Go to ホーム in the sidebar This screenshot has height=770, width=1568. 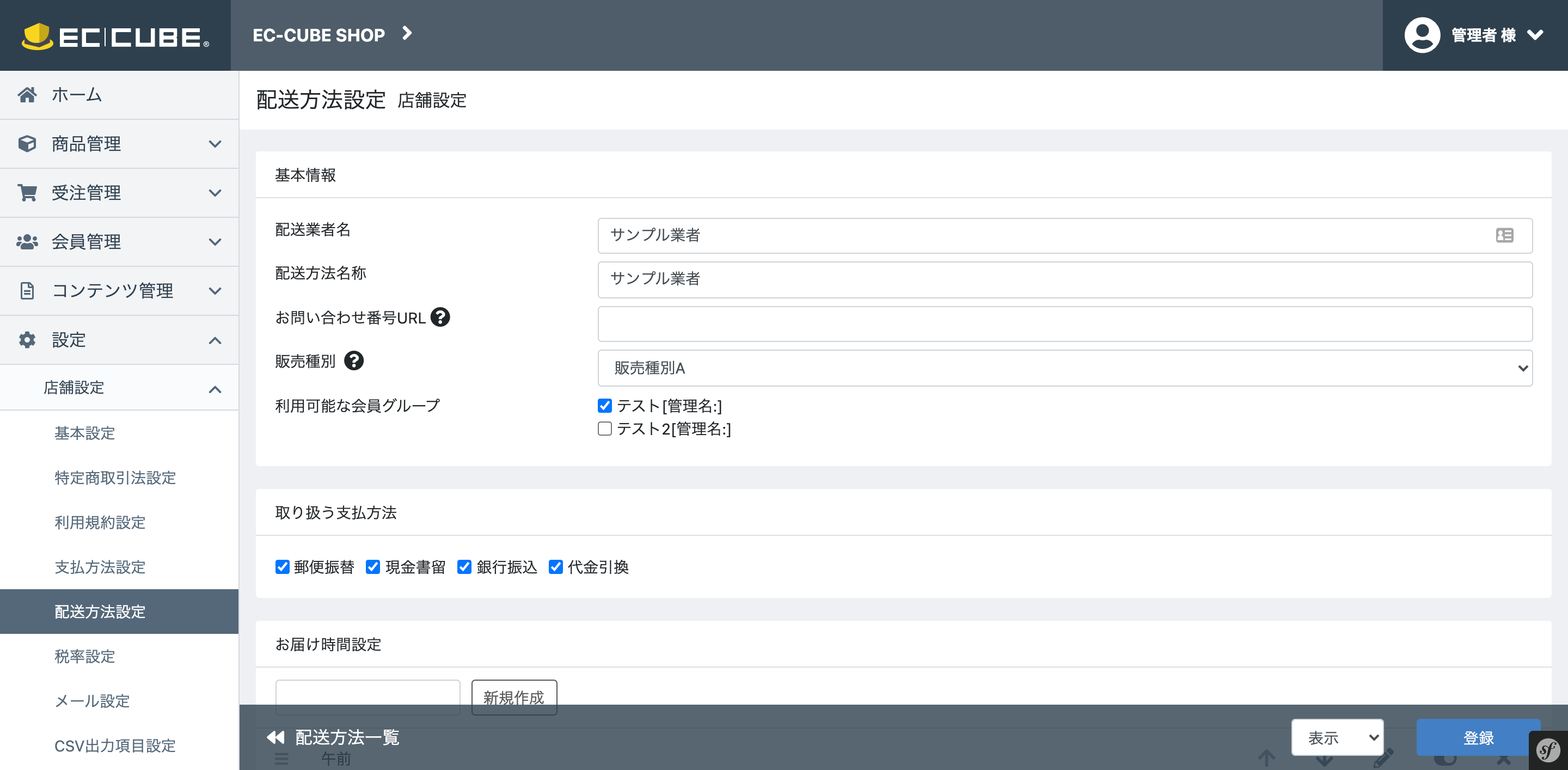[x=119, y=95]
